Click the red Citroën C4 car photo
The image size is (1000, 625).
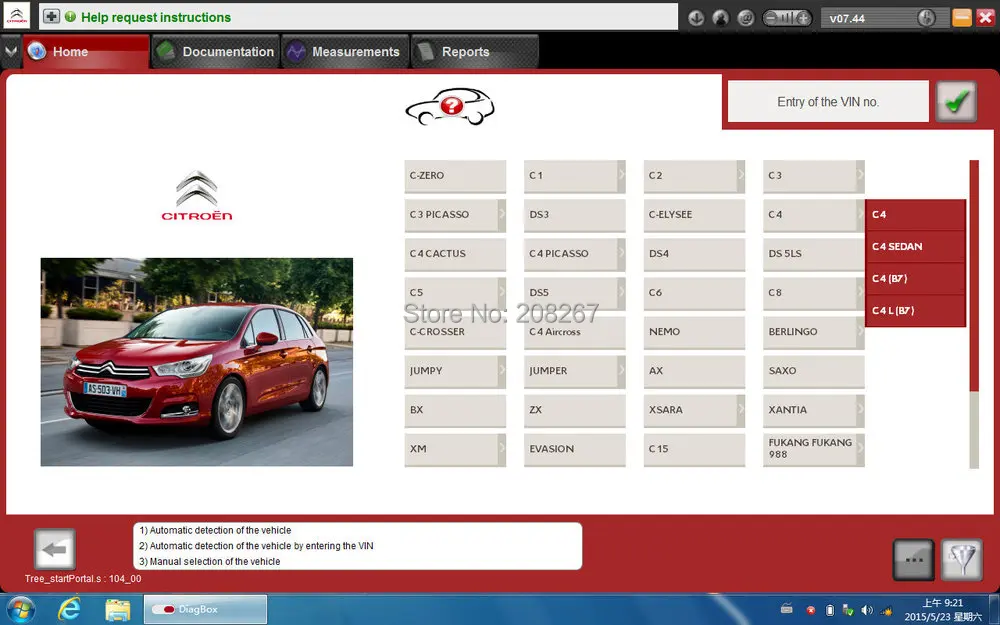click(x=196, y=362)
